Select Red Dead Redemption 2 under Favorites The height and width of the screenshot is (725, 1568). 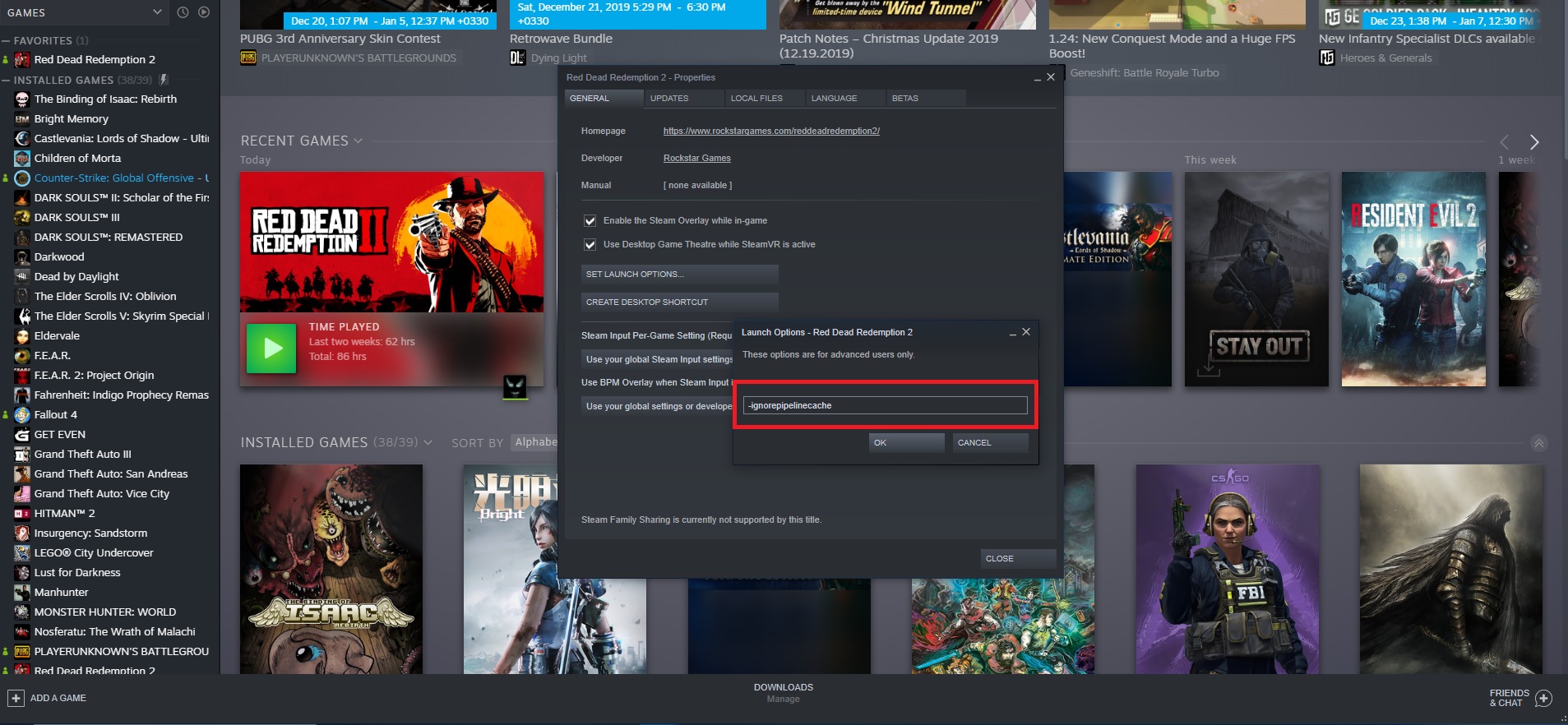tap(95, 60)
